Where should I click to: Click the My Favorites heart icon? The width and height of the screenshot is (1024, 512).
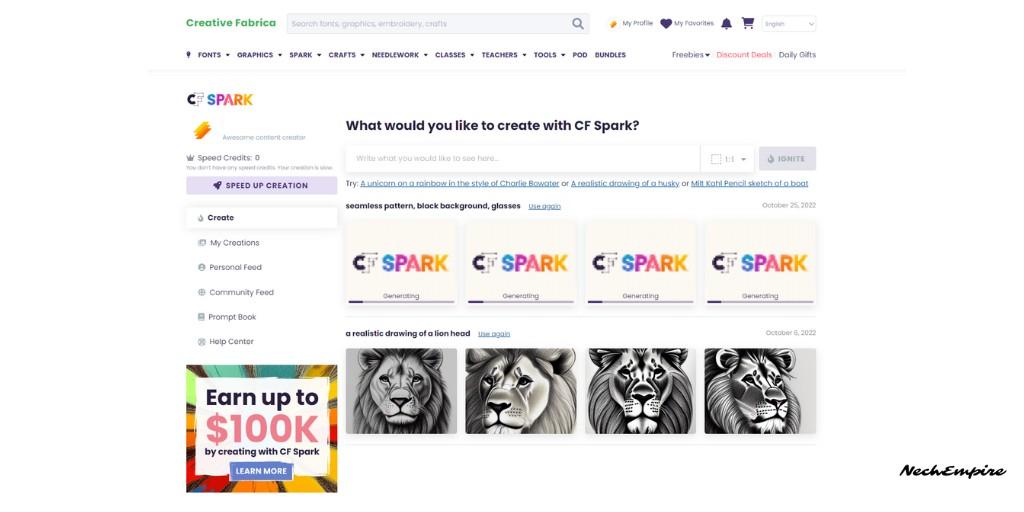665,24
